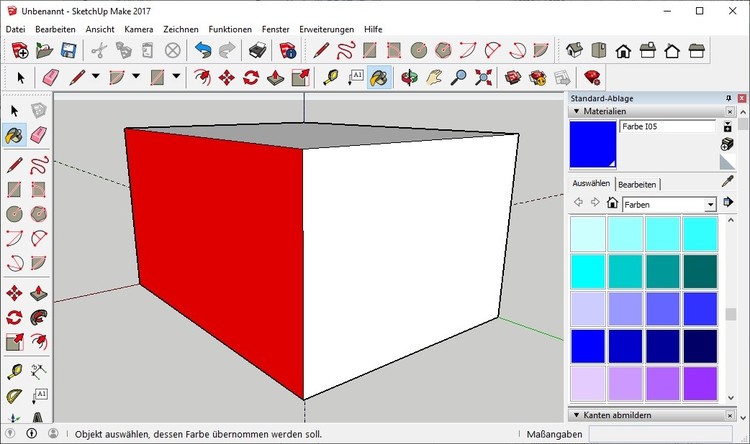Viewport: 750px width, 444px height.
Task: Click the info icon in status bar
Action: pyautogui.click(x=32, y=433)
